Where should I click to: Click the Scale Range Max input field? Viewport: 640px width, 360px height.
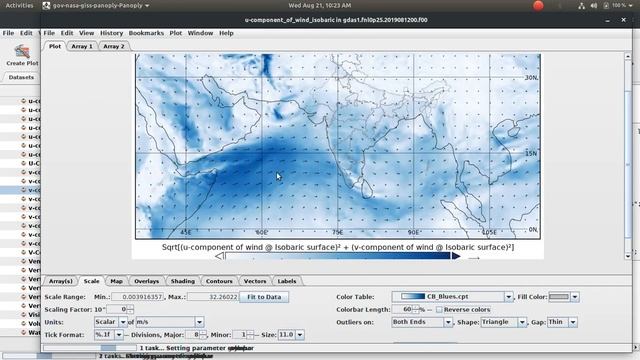(x=213, y=297)
